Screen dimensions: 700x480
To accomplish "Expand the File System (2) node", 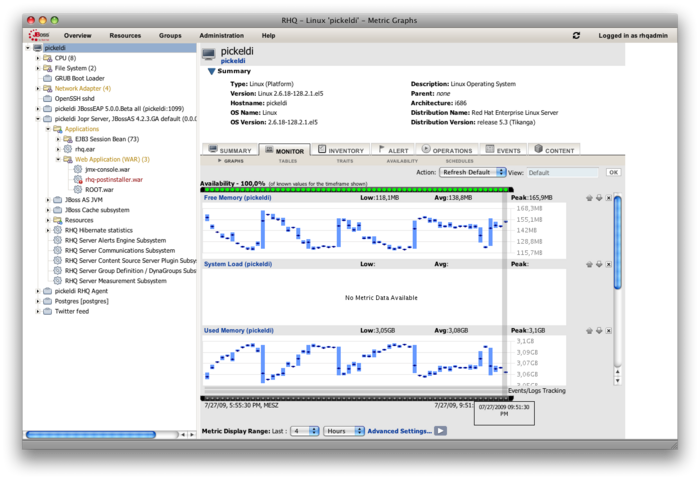I will pyautogui.click(x=38, y=68).
